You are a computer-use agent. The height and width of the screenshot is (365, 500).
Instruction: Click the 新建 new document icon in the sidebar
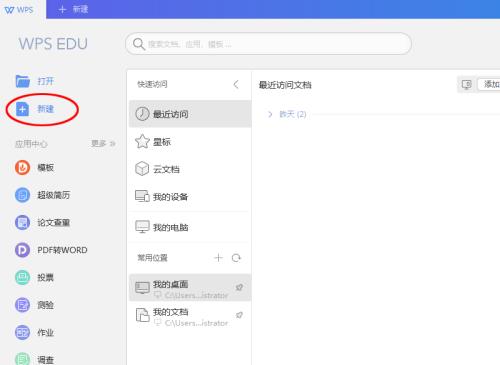pyautogui.click(x=23, y=109)
